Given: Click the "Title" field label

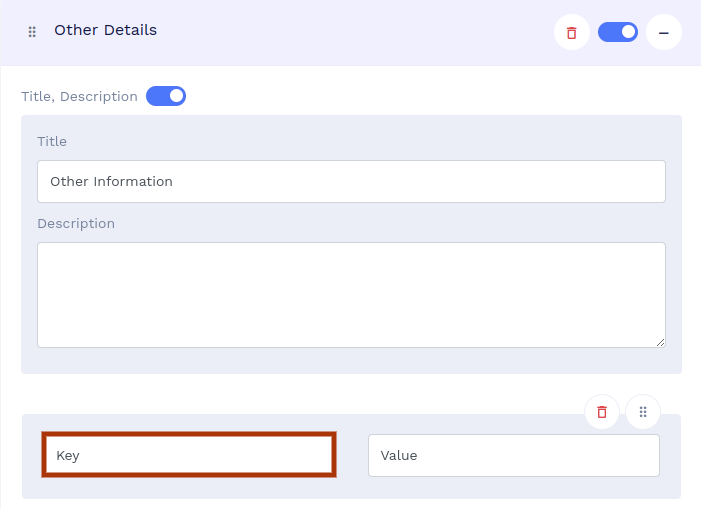Looking at the screenshot, I should pos(52,141).
